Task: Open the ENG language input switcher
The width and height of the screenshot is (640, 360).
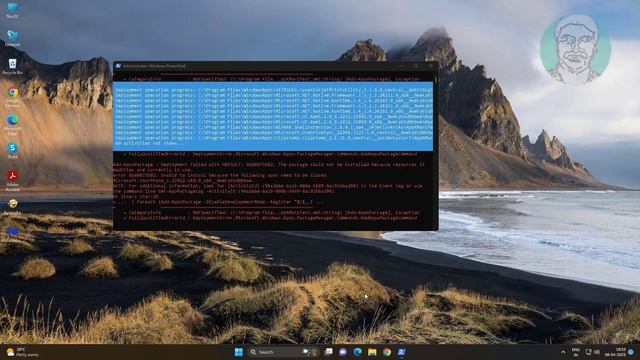Action: [x=576, y=352]
